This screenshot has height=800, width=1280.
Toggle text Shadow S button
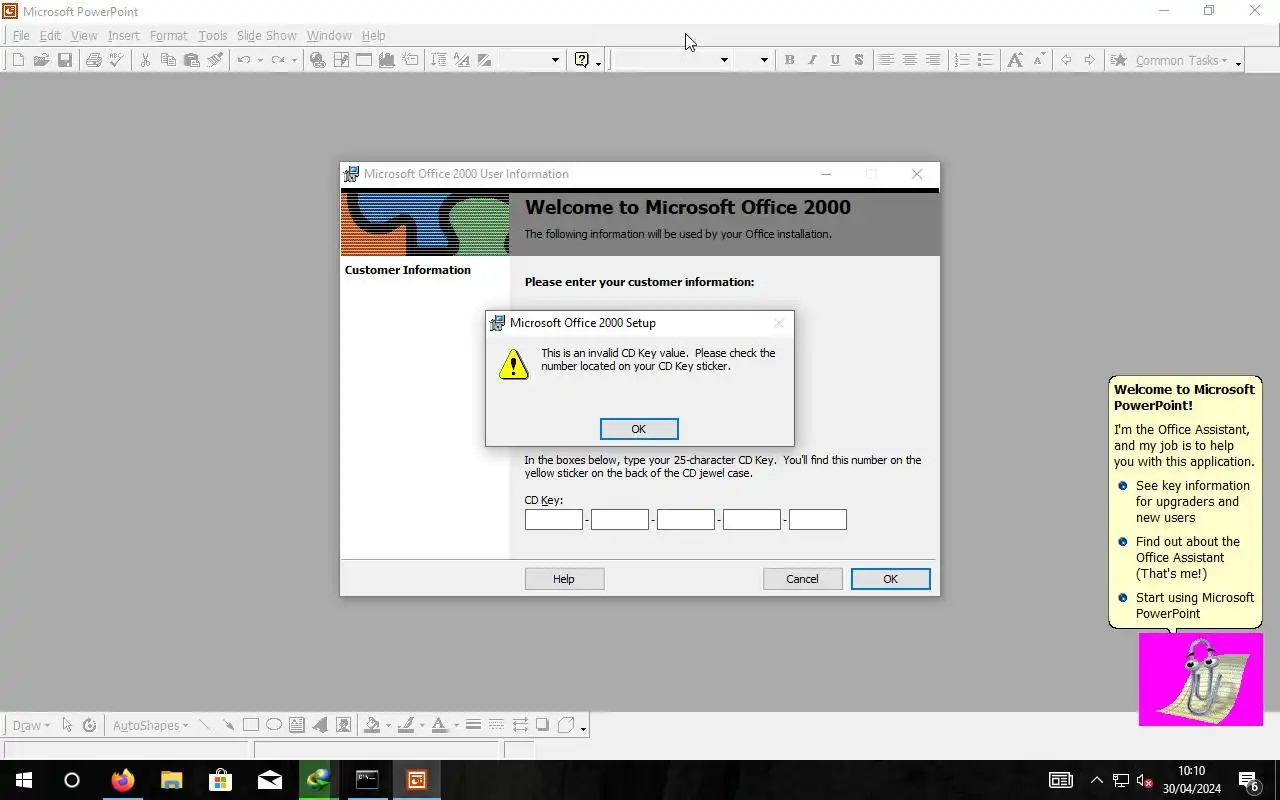coord(858,60)
